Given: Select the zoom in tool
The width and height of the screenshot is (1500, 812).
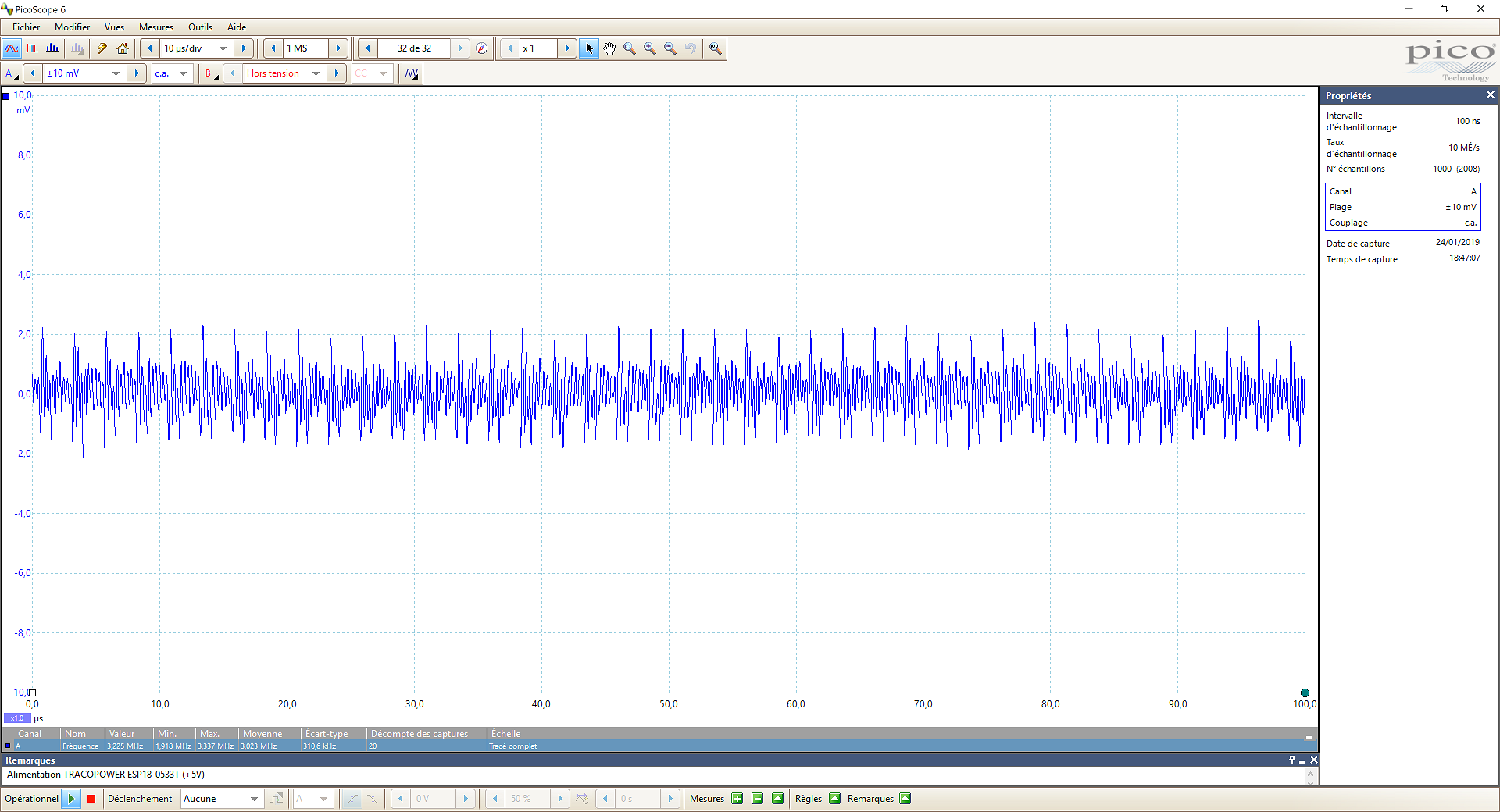Looking at the screenshot, I should tap(650, 48).
